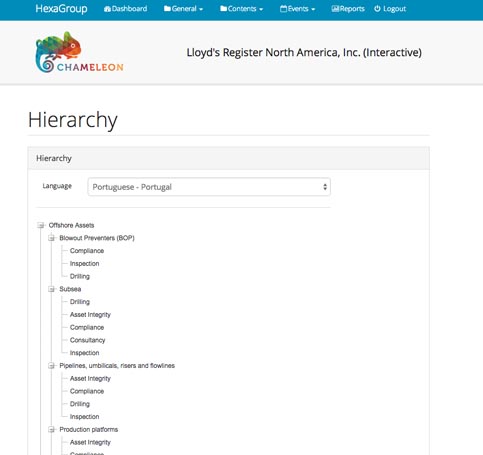
Task: Collapse the Blowout Preventers (BOP) node
Action: coord(51,238)
